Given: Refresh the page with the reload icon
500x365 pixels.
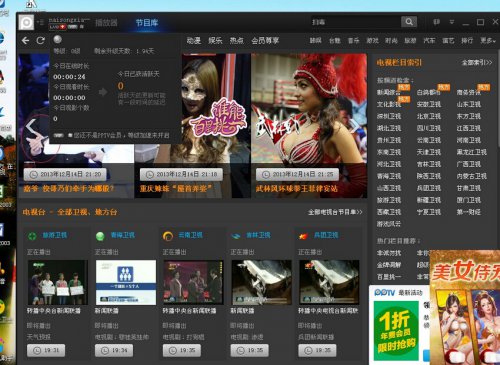Looking at the screenshot, I should click(41, 40).
